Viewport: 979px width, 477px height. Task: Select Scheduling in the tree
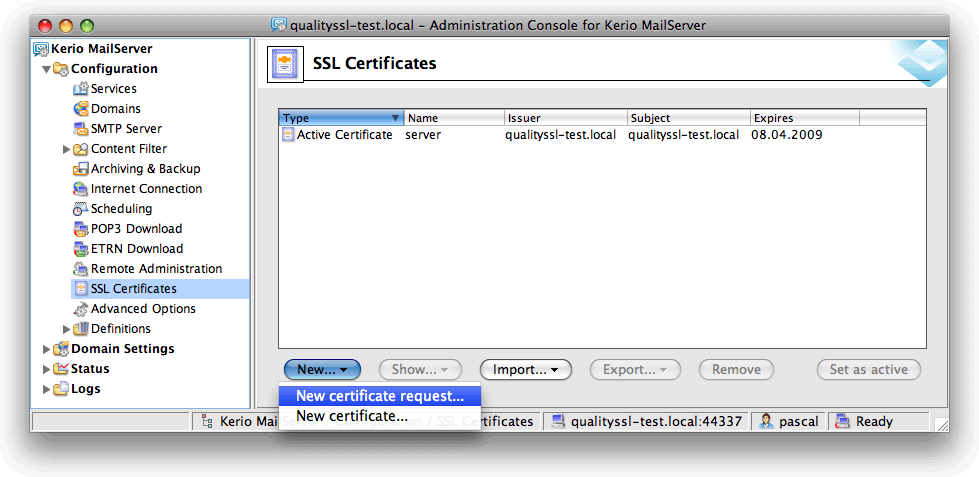click(x=122, y=209)
